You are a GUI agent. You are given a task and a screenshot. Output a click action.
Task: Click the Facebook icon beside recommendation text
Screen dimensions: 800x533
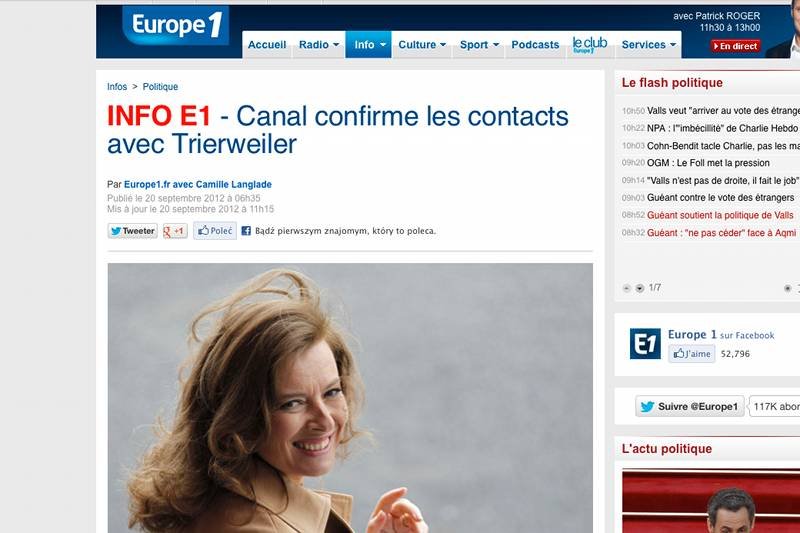coord(246,231)
